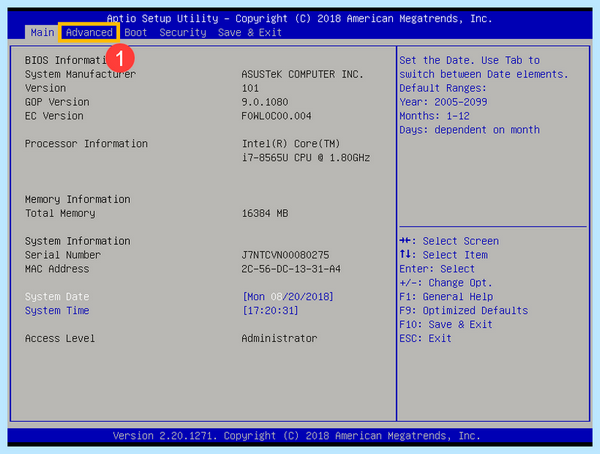Click the Default Ranges: help line

coord(443,88)
